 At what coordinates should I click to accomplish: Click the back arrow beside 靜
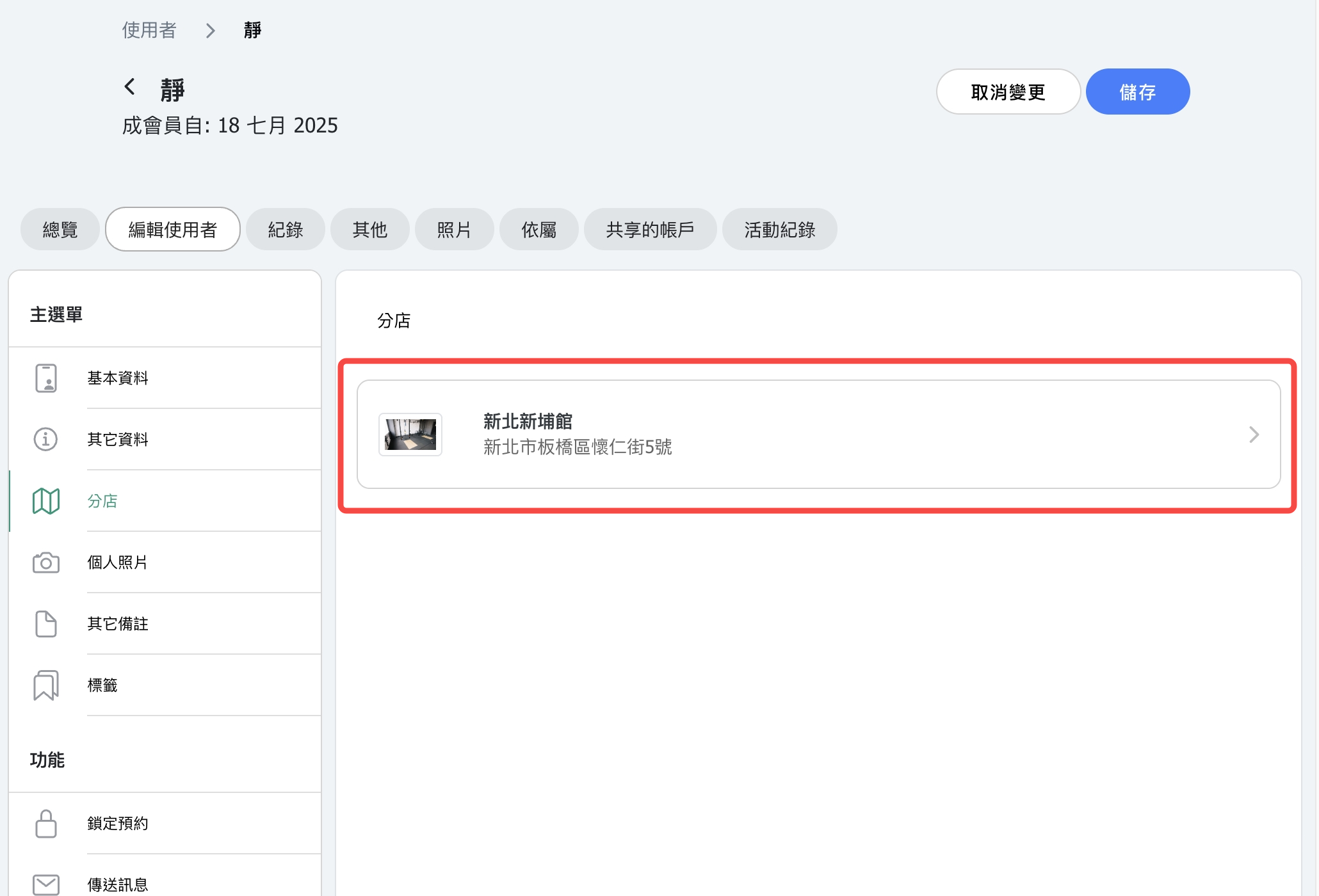[130, 86]
